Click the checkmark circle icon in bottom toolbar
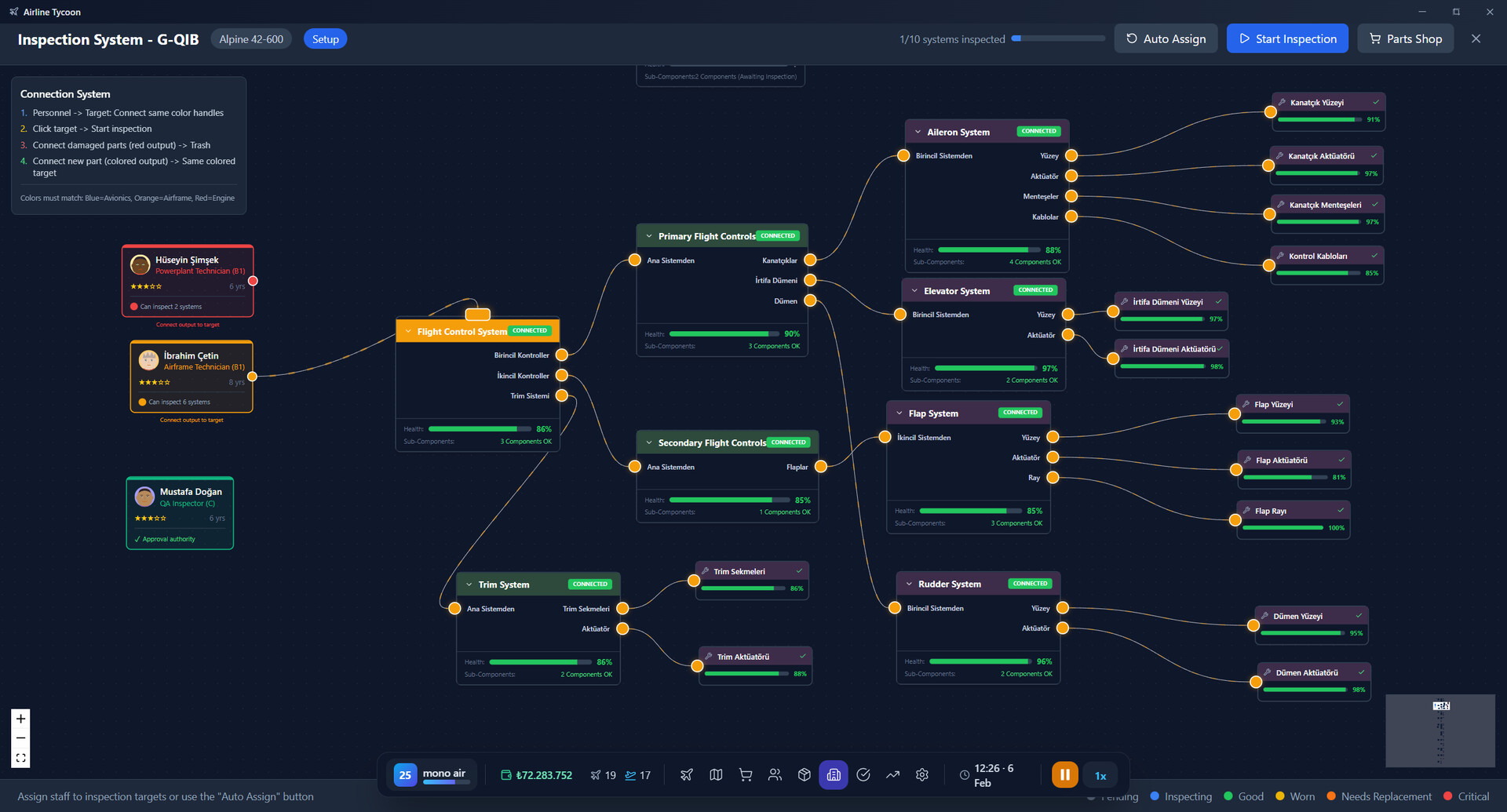This screenshot has height=812, width=1507. (863, 775)
